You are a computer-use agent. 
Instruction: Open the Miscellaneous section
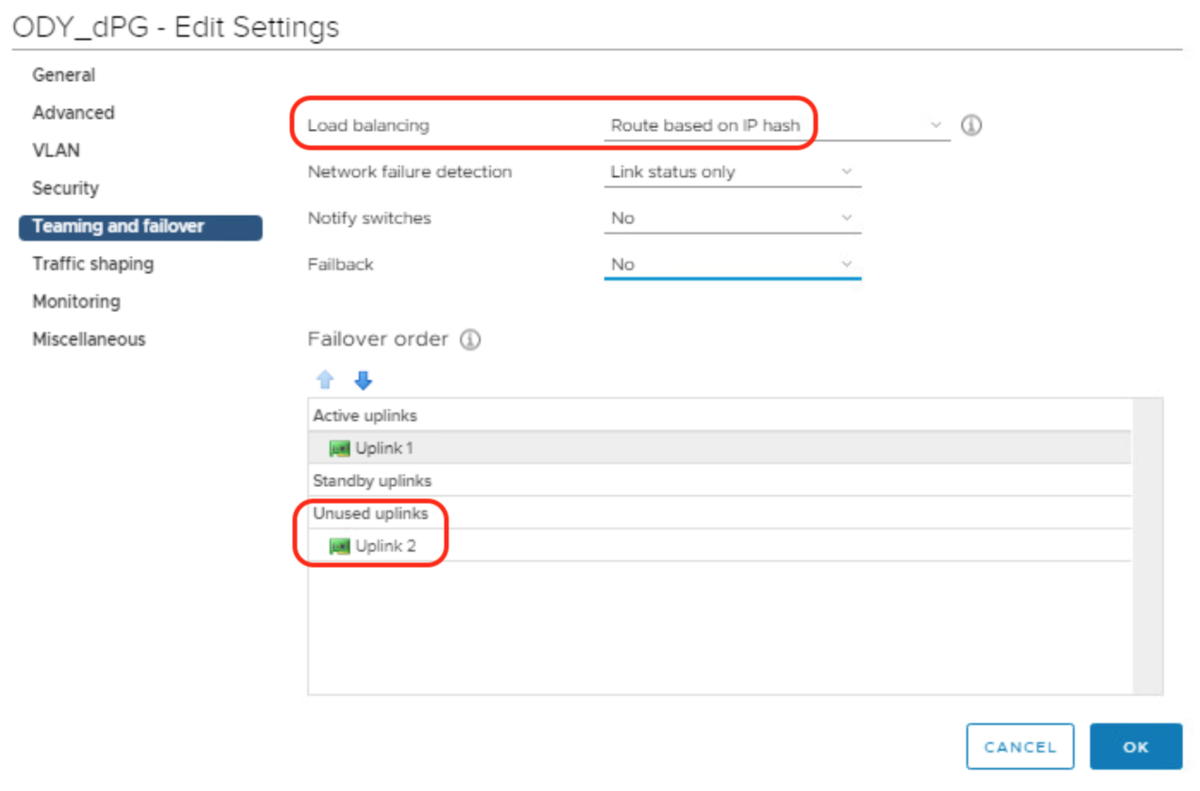89,339
